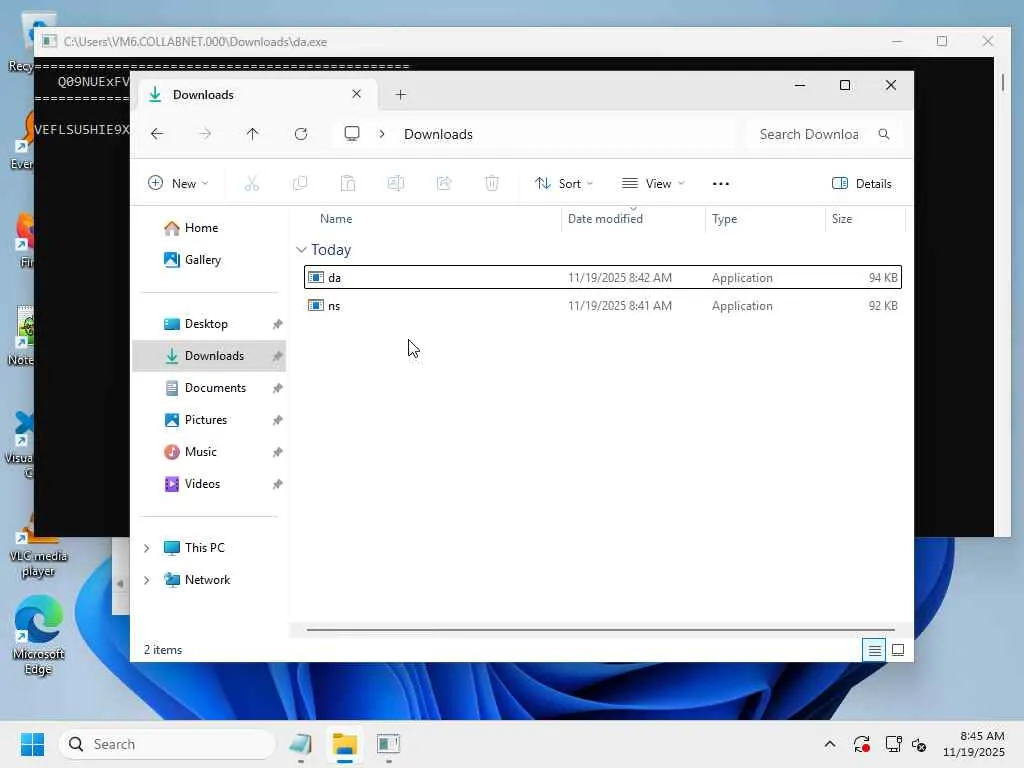Toggle the Details pane
The height and width of the screenshot is (768, 1024).
click(862, 184)
